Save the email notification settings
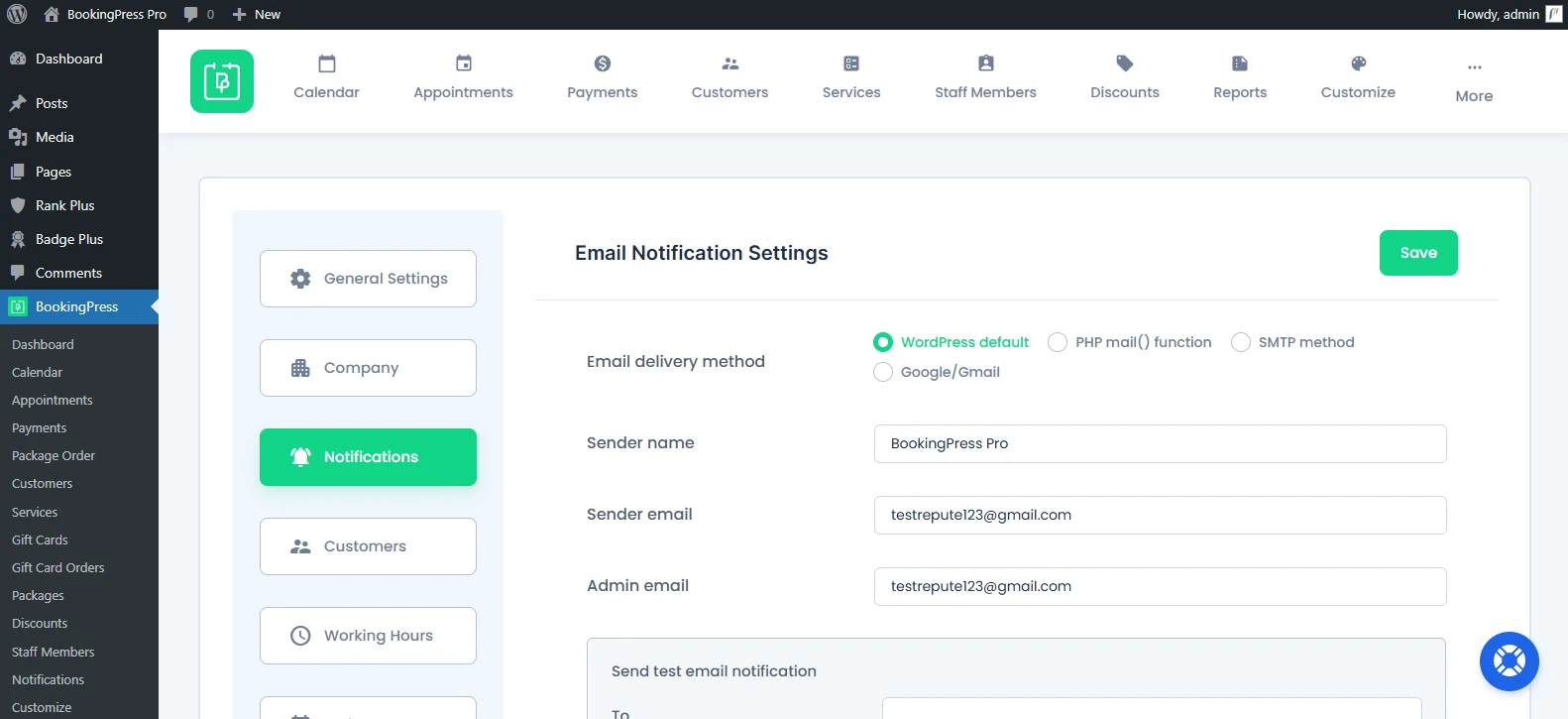Screen dimensions: 1568x719 (1418, 253)
